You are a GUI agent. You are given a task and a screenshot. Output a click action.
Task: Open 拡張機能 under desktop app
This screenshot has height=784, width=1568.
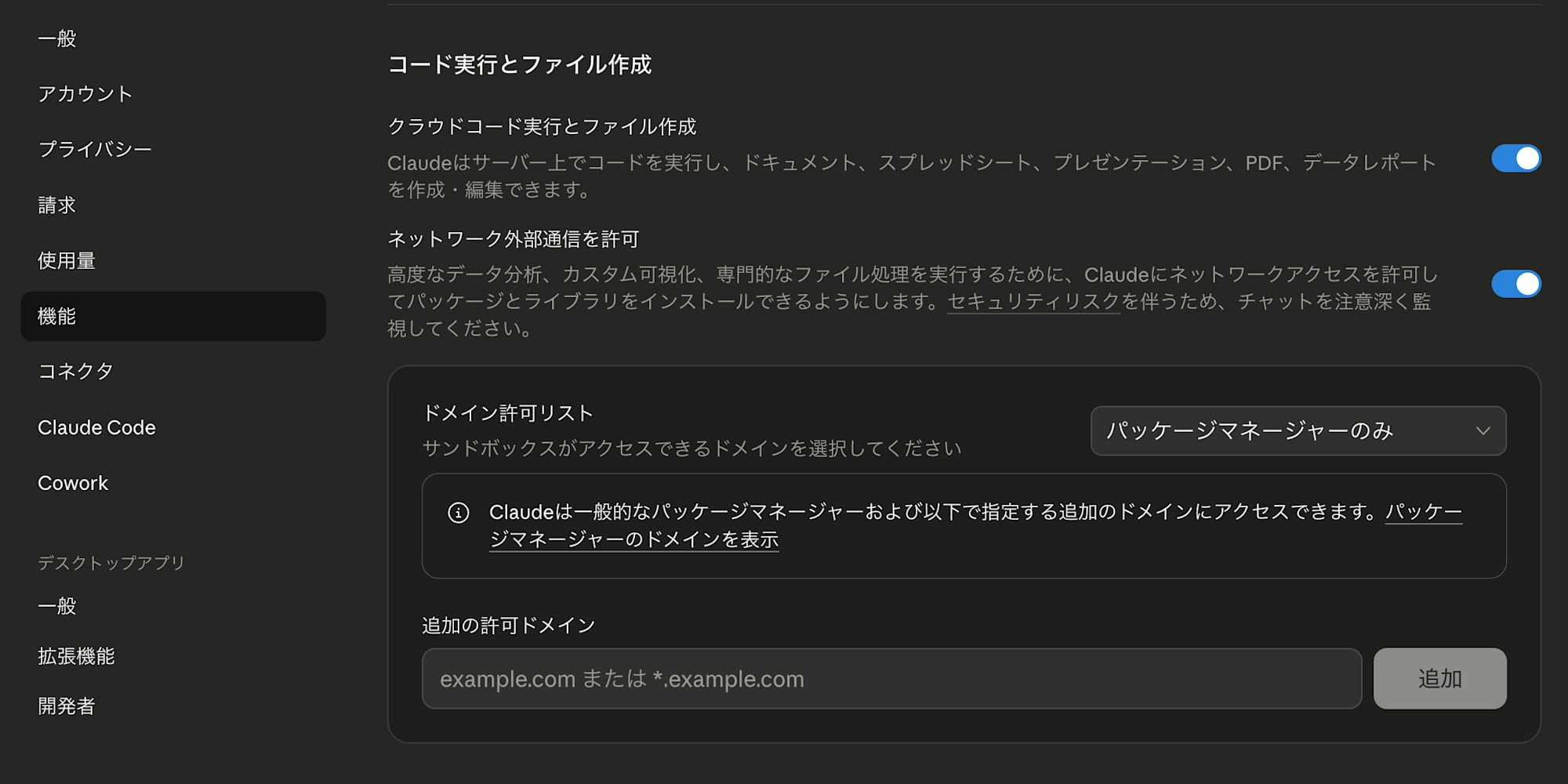tap(76, 656)
